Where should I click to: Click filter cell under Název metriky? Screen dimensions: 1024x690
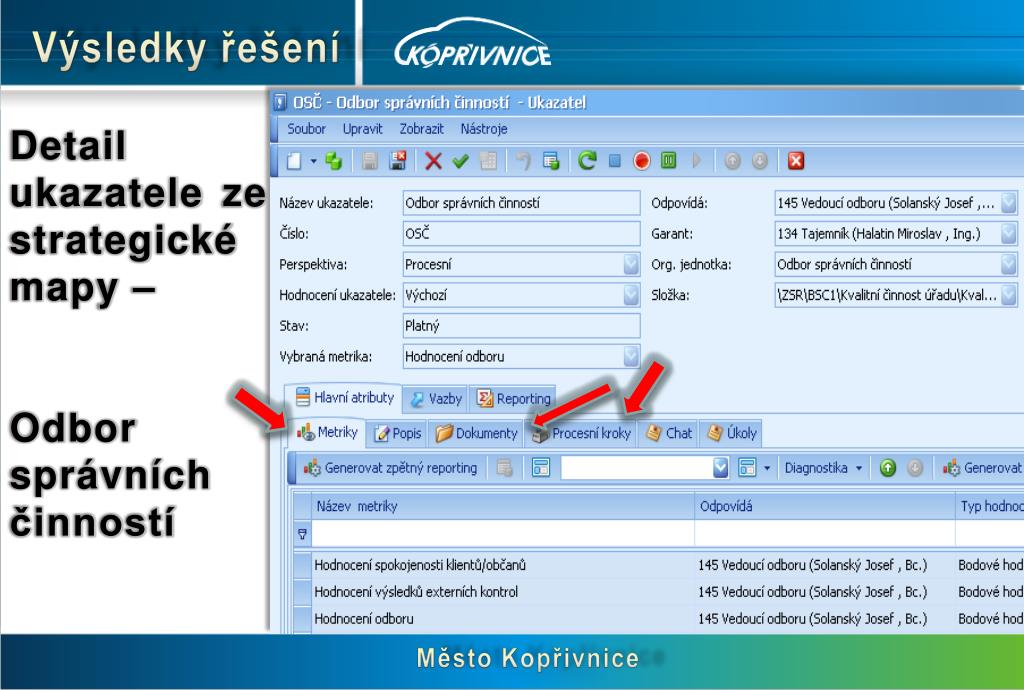pos(503,534)
